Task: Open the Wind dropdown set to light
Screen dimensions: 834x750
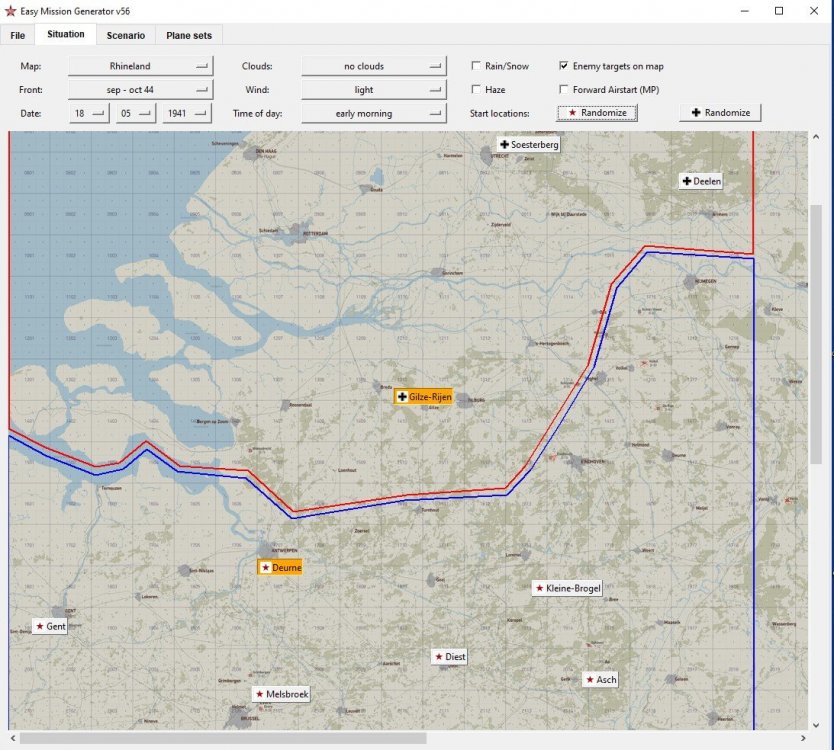Action: point(374,89)
